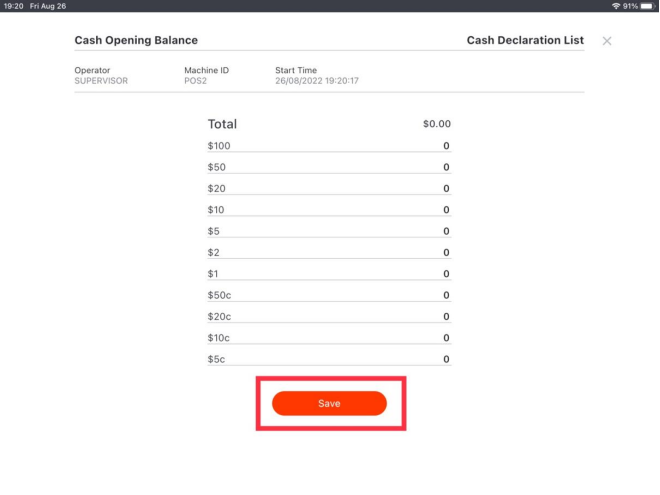Edit the $5 note count field
This screenshot has height=495, width=660.
click(x=329, y=231)
